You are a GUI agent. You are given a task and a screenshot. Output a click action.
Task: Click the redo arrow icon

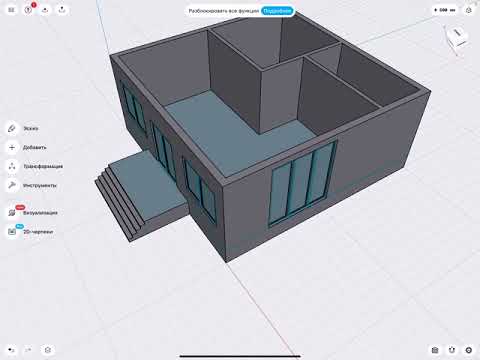click(x=28, y=350)
